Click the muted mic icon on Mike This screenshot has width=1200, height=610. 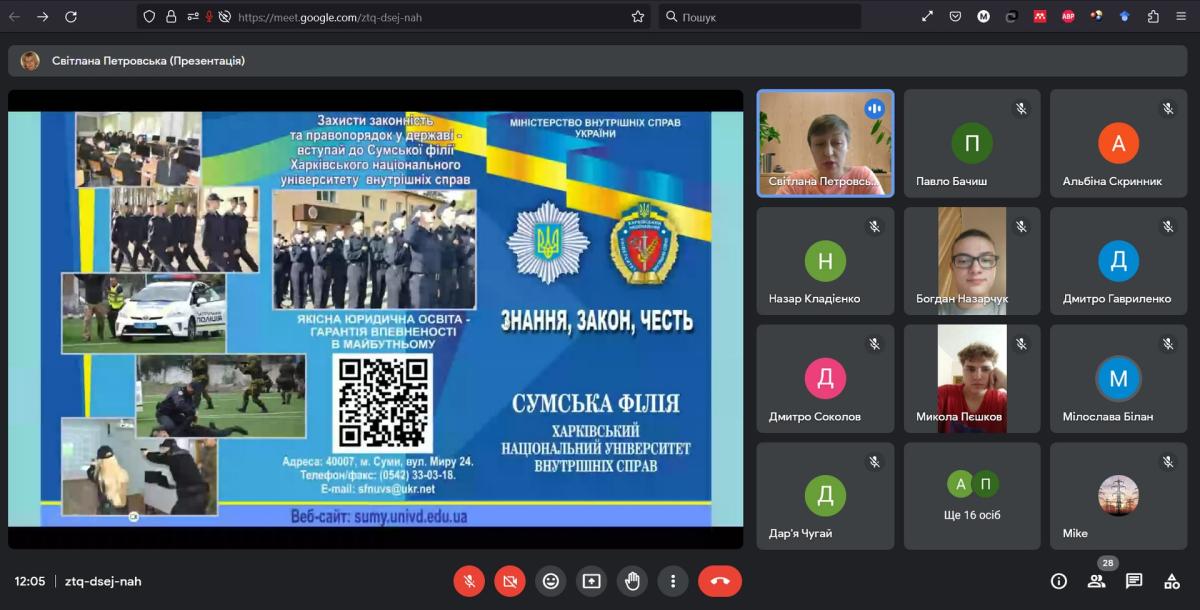[x=1168, y=462]
